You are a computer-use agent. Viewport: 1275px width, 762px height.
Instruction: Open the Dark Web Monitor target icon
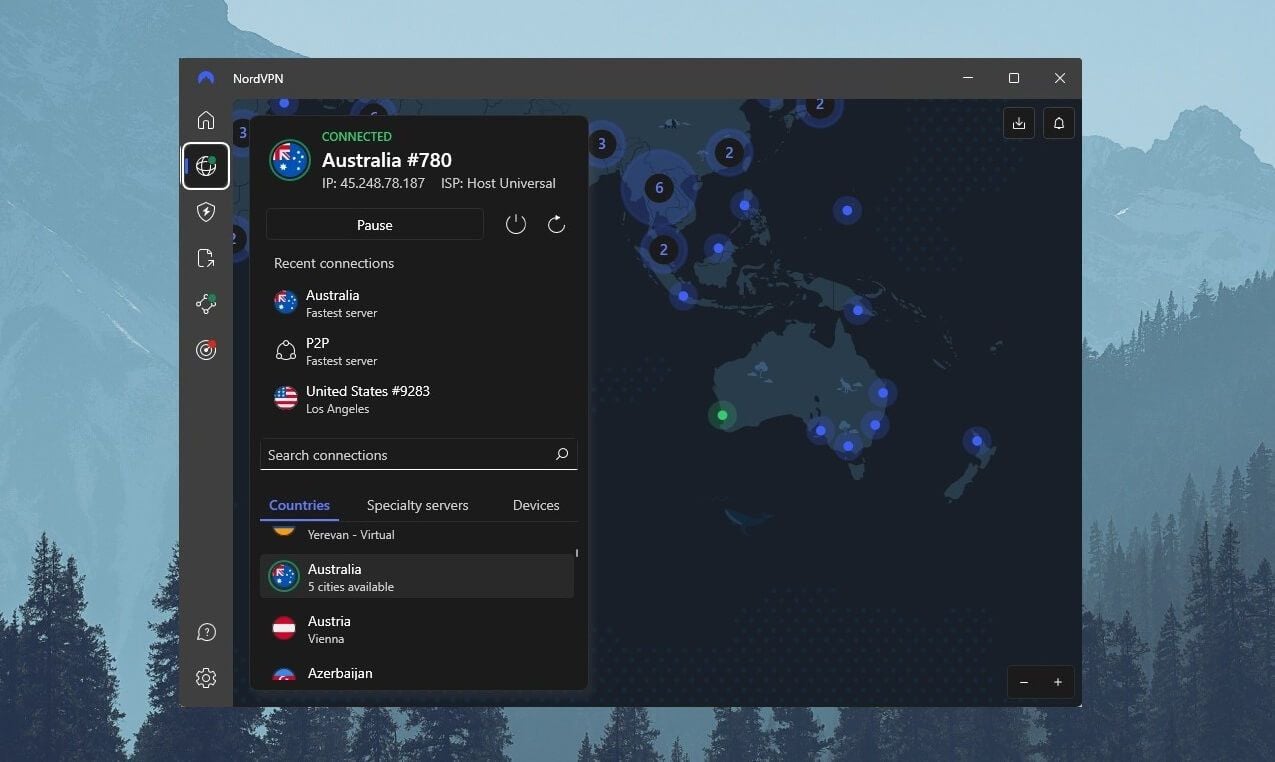click(206, 350)
